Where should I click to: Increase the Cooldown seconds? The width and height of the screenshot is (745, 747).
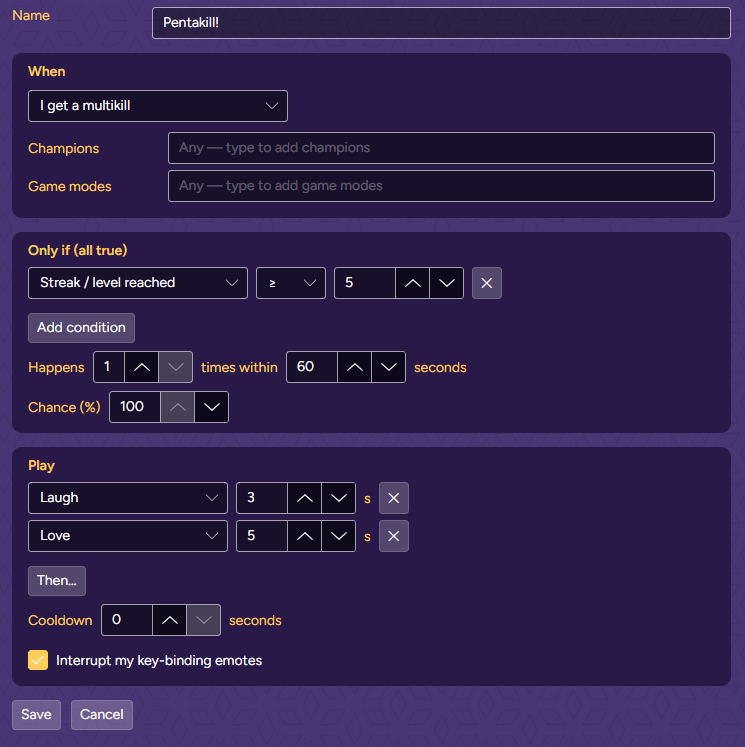click(169, 620)
